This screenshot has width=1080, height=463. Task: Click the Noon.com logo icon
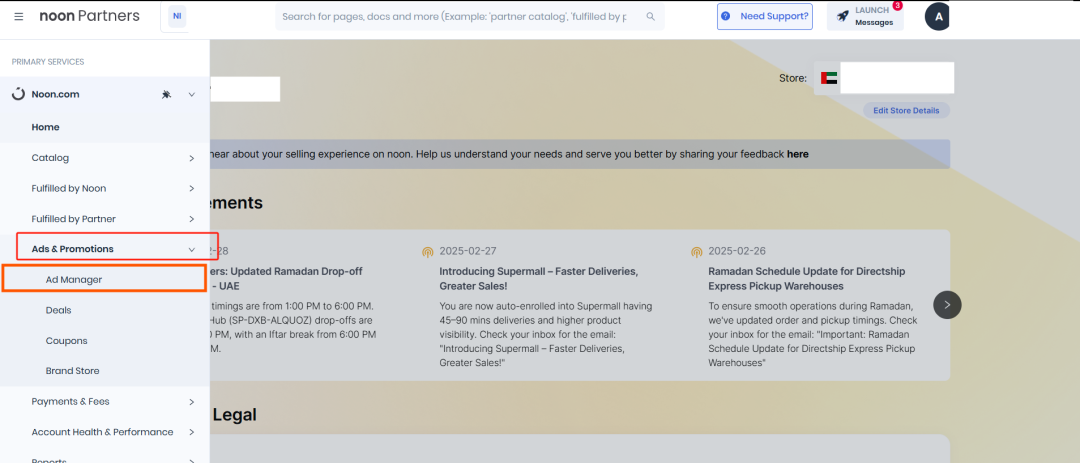pyautogui.click(x=19, y=94)
